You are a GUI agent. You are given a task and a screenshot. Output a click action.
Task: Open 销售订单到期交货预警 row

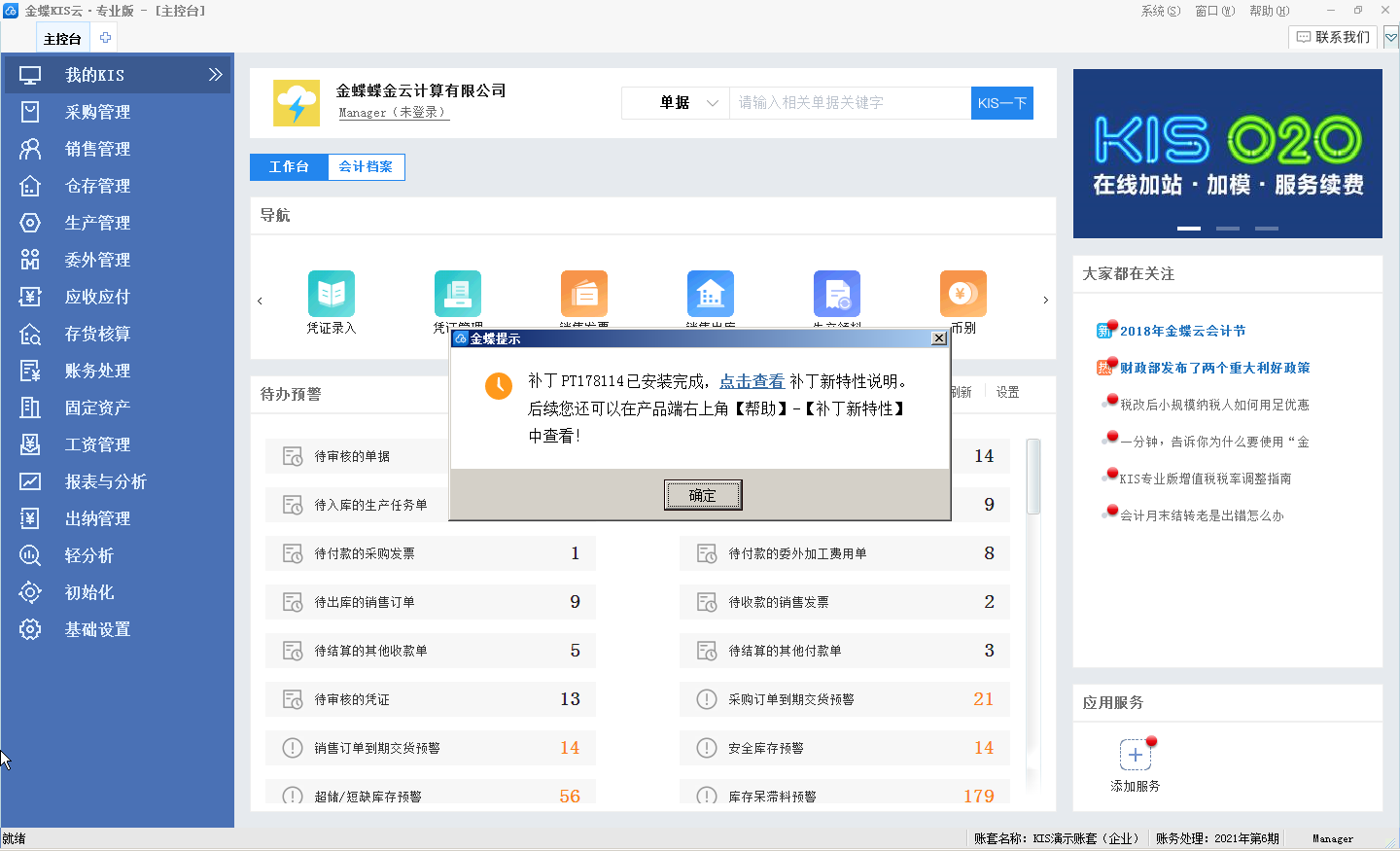point(431,748)
